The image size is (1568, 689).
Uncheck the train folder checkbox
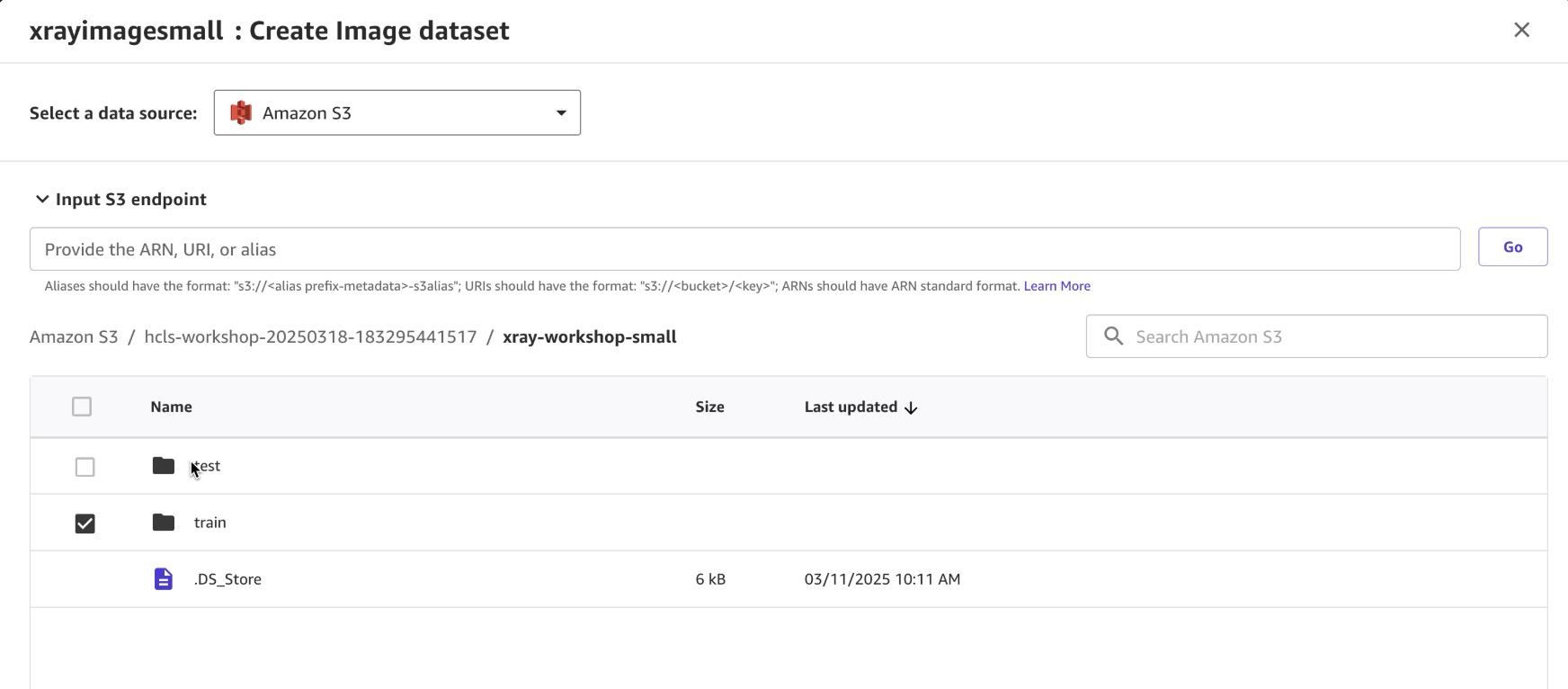(x=85, y=523)
